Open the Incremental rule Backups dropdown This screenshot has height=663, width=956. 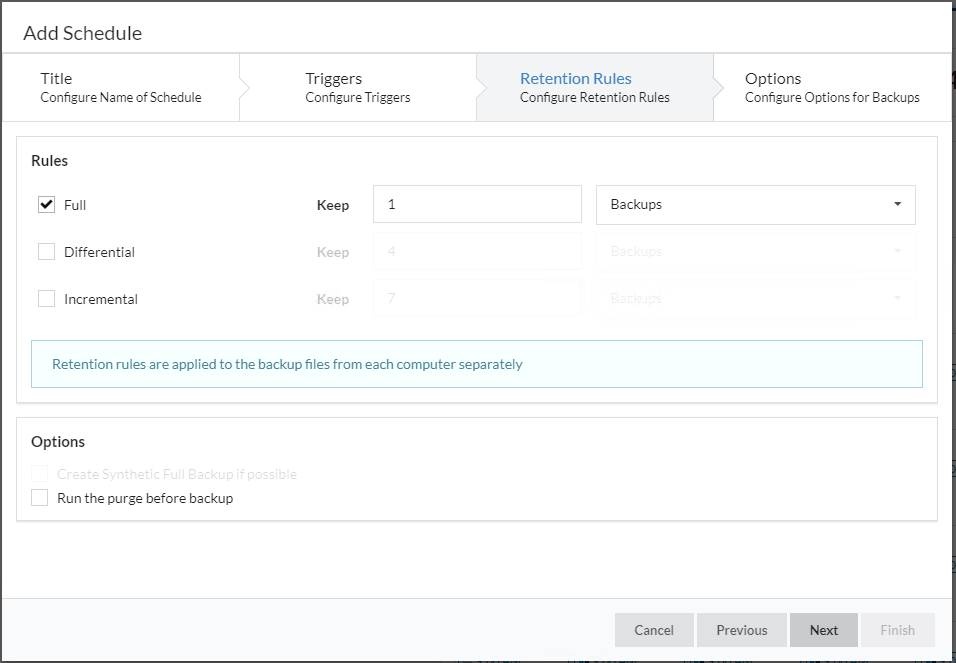pyautogui.click(x=755, y=298)
